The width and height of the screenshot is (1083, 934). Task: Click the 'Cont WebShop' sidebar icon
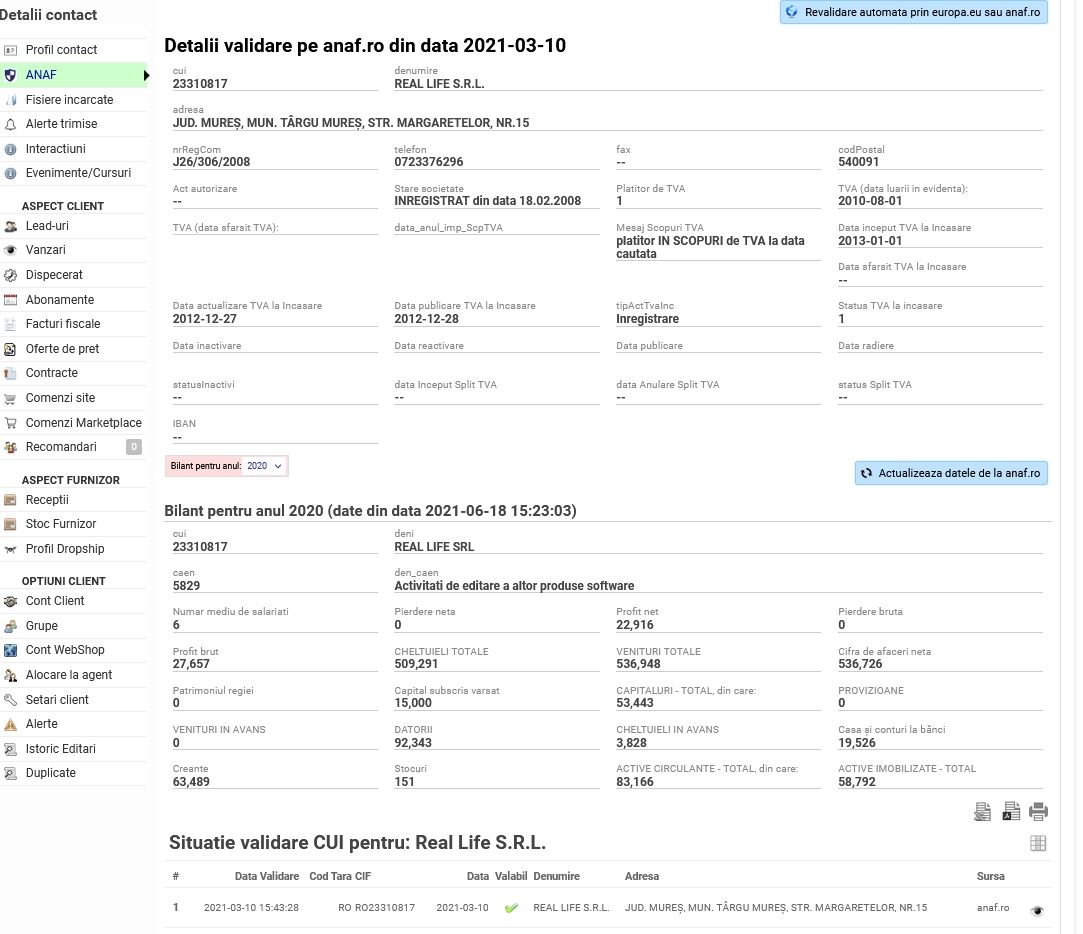click(11, 650)
